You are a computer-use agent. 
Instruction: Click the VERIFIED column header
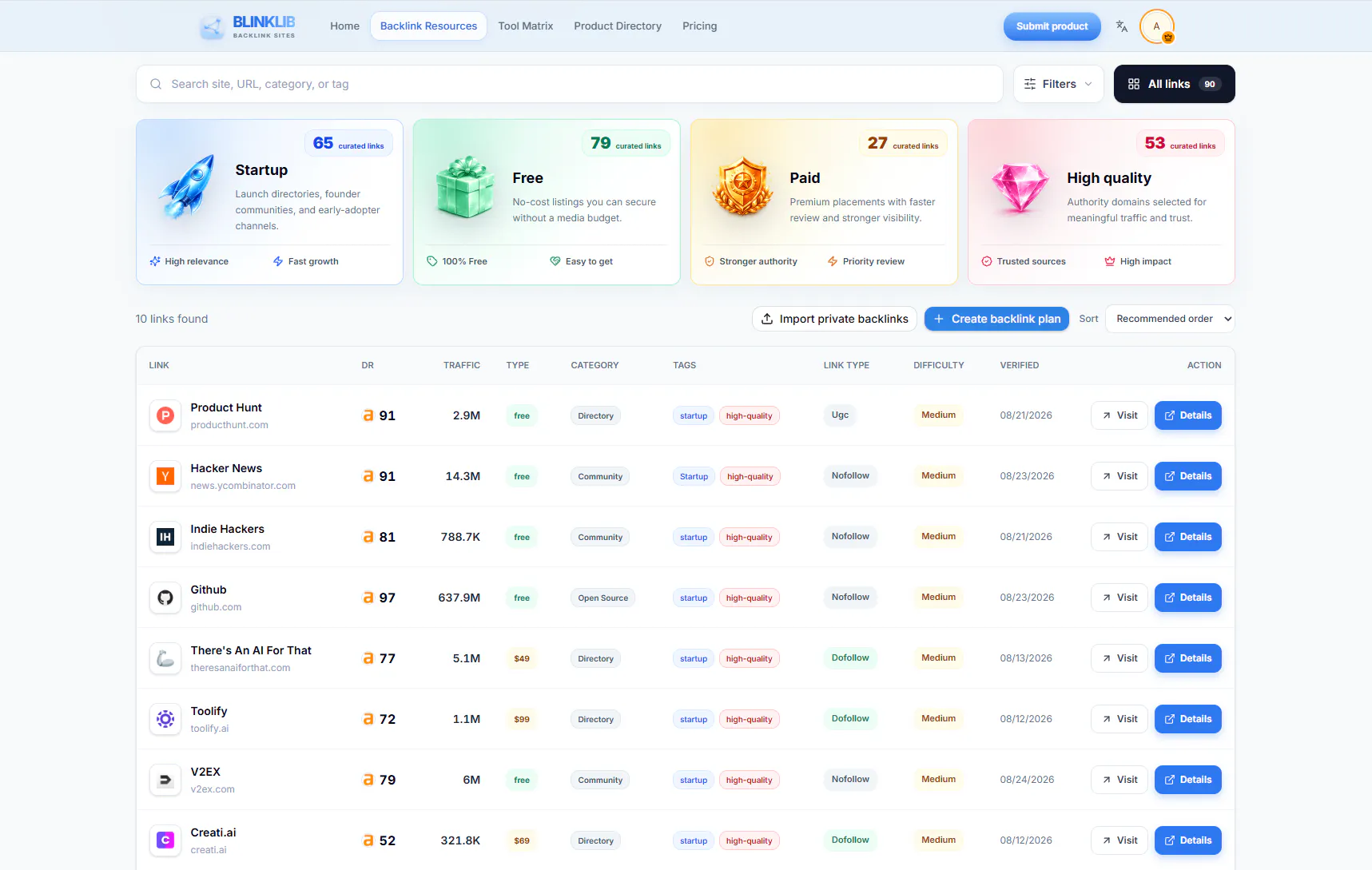1020,365
